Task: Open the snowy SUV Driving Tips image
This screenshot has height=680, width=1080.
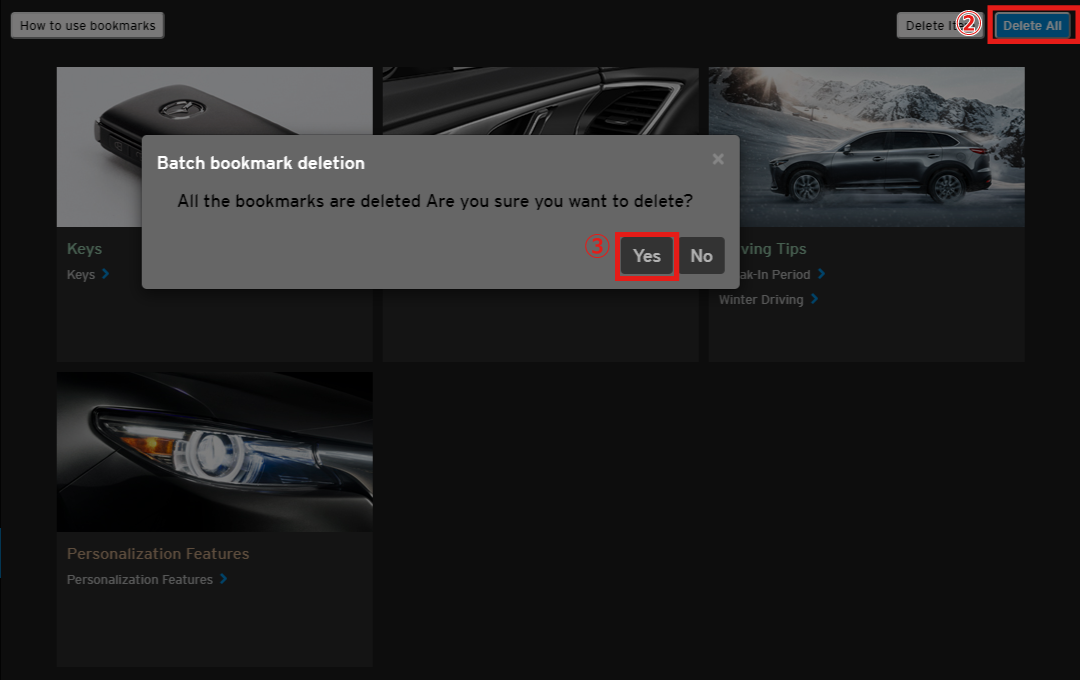Action: 866,146
